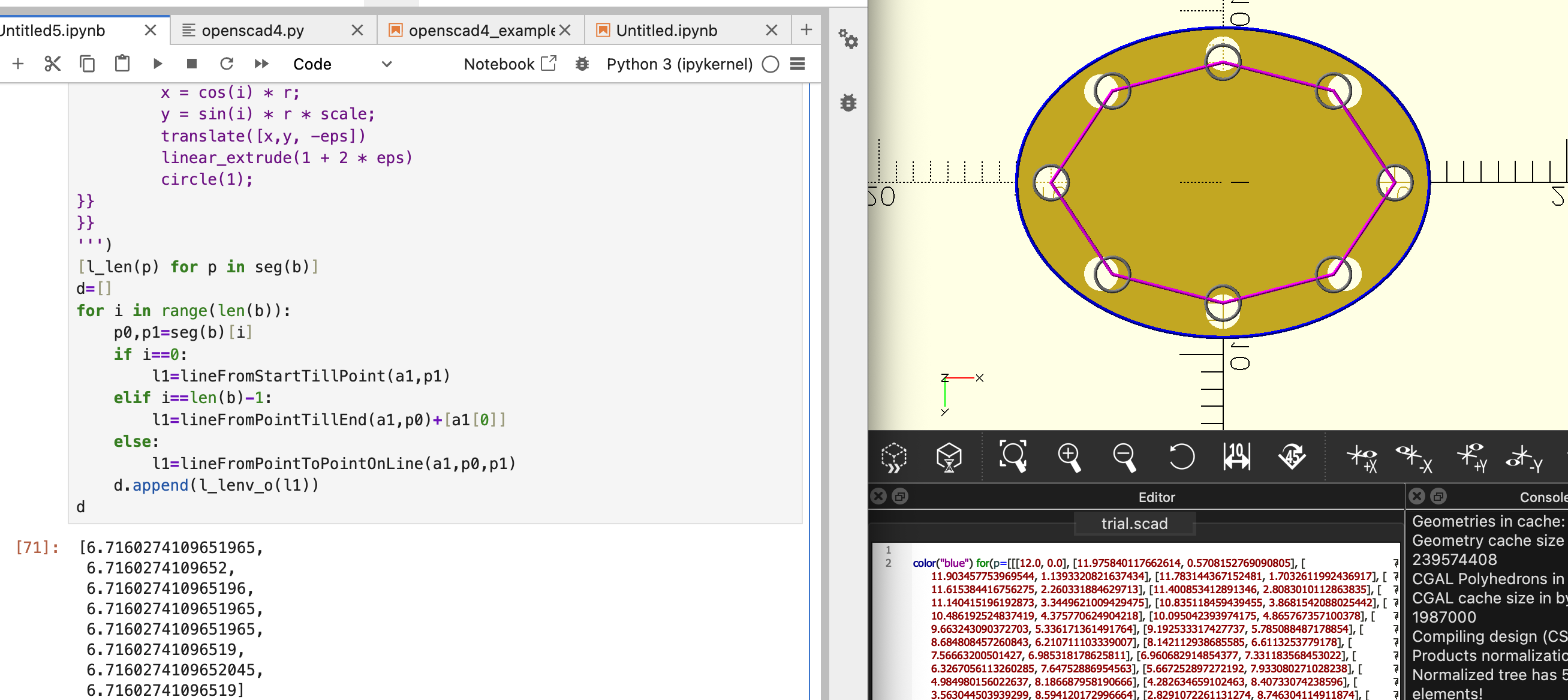Set view to +Y direction
Viewport: 1568px width, 700px height.
pos(1472,458)
